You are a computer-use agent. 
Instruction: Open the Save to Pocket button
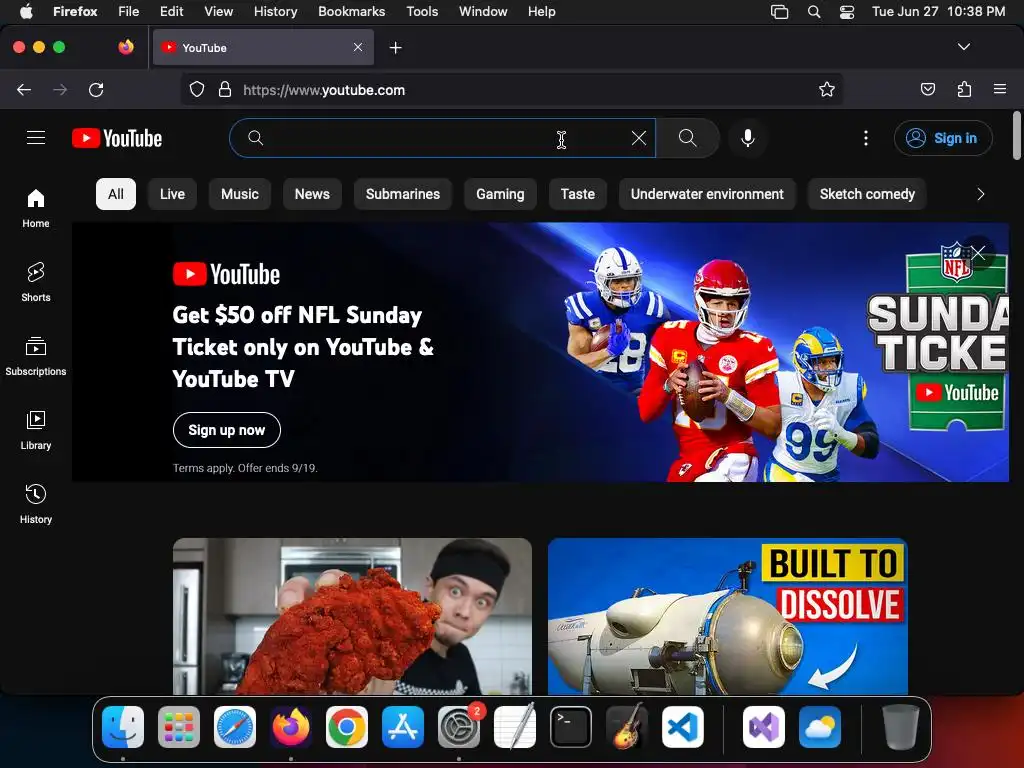click(x=927, y=89)
